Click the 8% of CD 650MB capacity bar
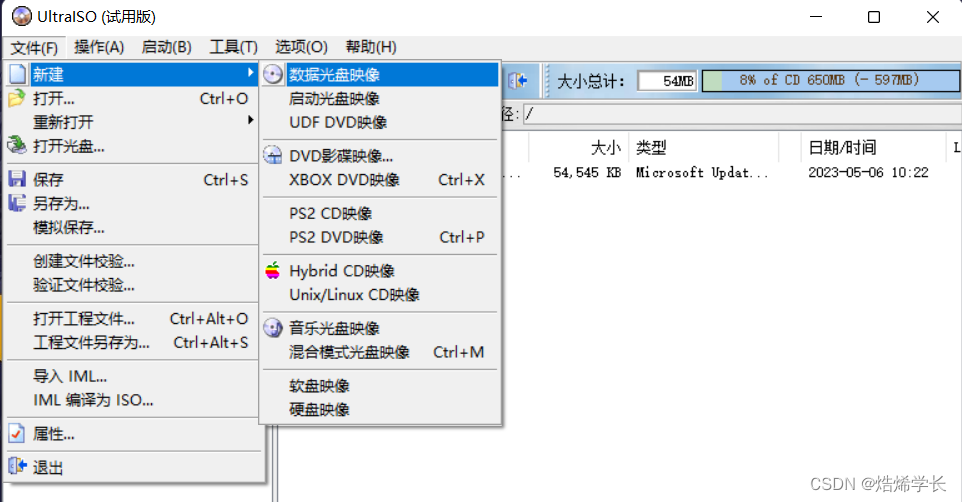Viewport: 962px width, 502px height. pyautogui.click(x=831, y=80)
